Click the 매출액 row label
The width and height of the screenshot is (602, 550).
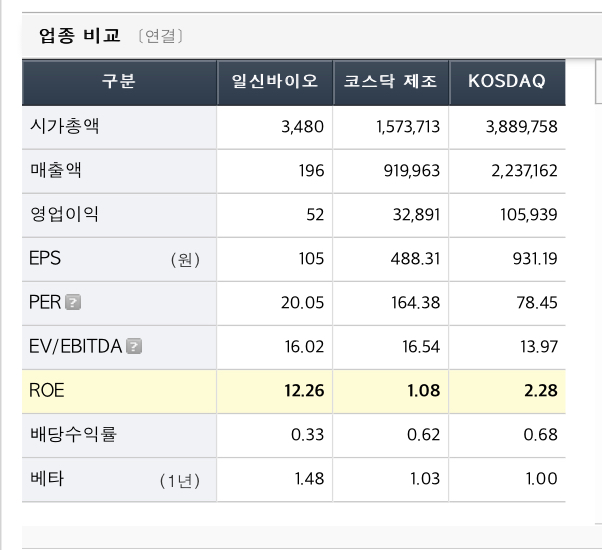[x=56, y=170]
